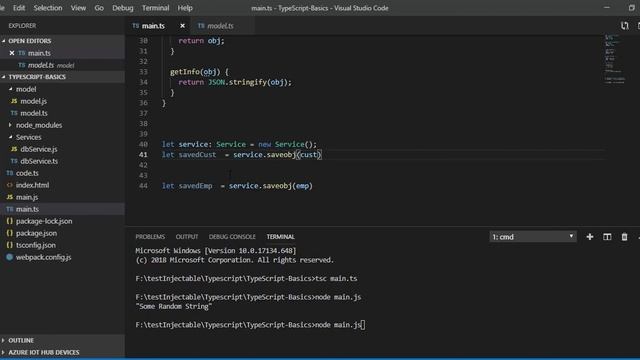Viewport: 640px width, 360px height.
Task: Open the Go menu
Action: [x=99, y=8]
